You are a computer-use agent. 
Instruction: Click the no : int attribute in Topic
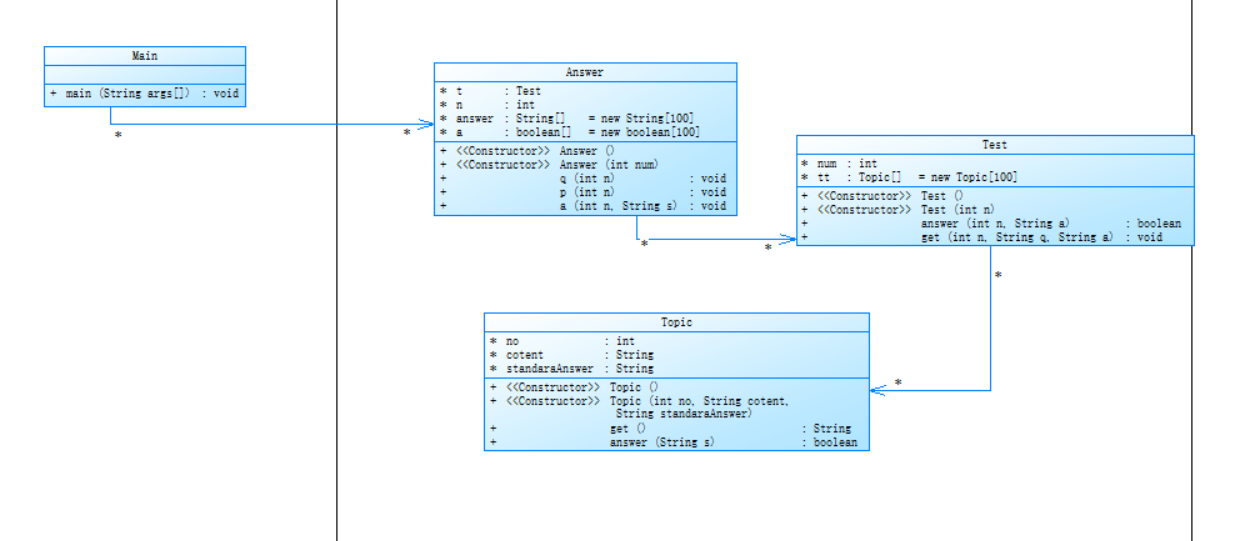tap(677, 341)
